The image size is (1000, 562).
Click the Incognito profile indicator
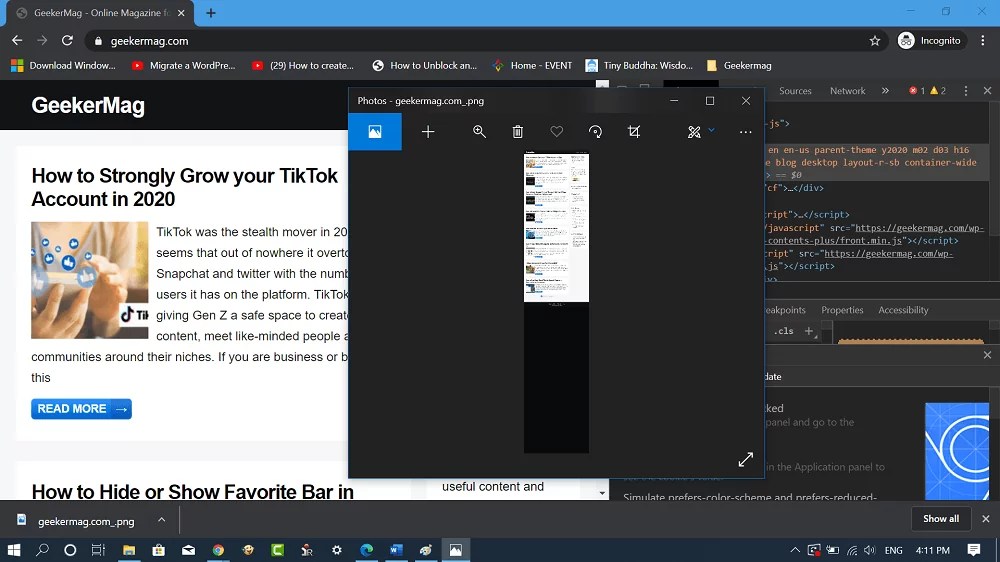tap(929, 41)
